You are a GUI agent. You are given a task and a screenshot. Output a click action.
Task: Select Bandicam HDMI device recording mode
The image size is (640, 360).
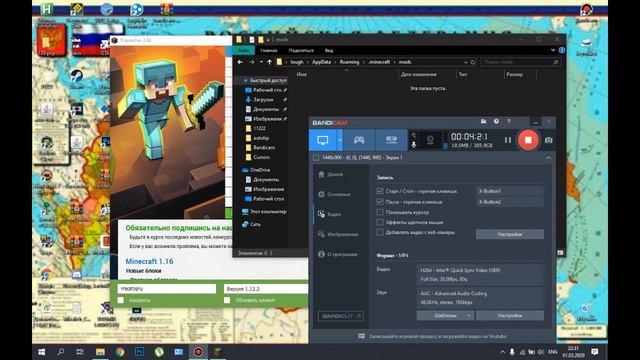coord(391,140)
